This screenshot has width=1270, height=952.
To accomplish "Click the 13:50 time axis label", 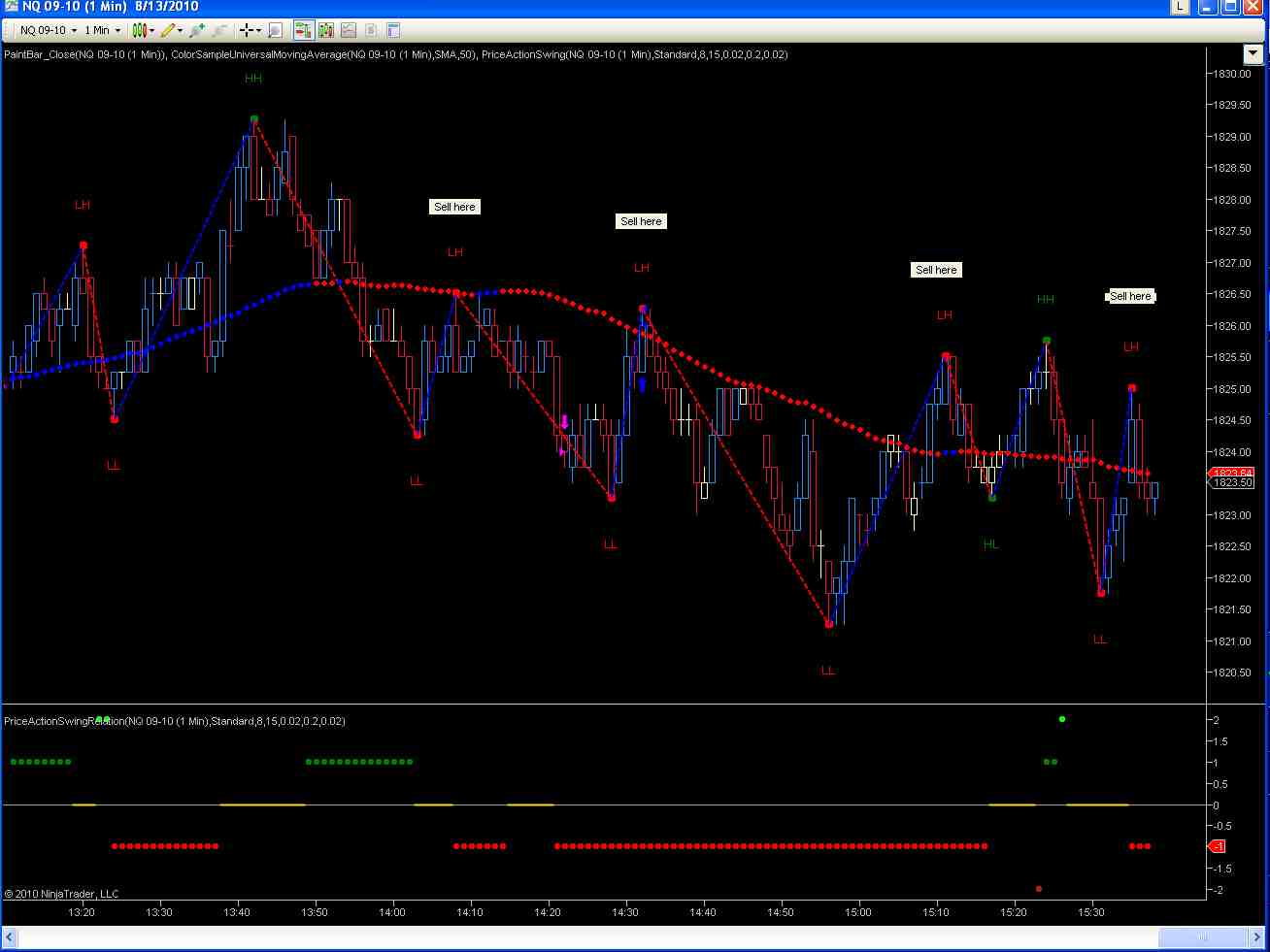I will 314,912.
